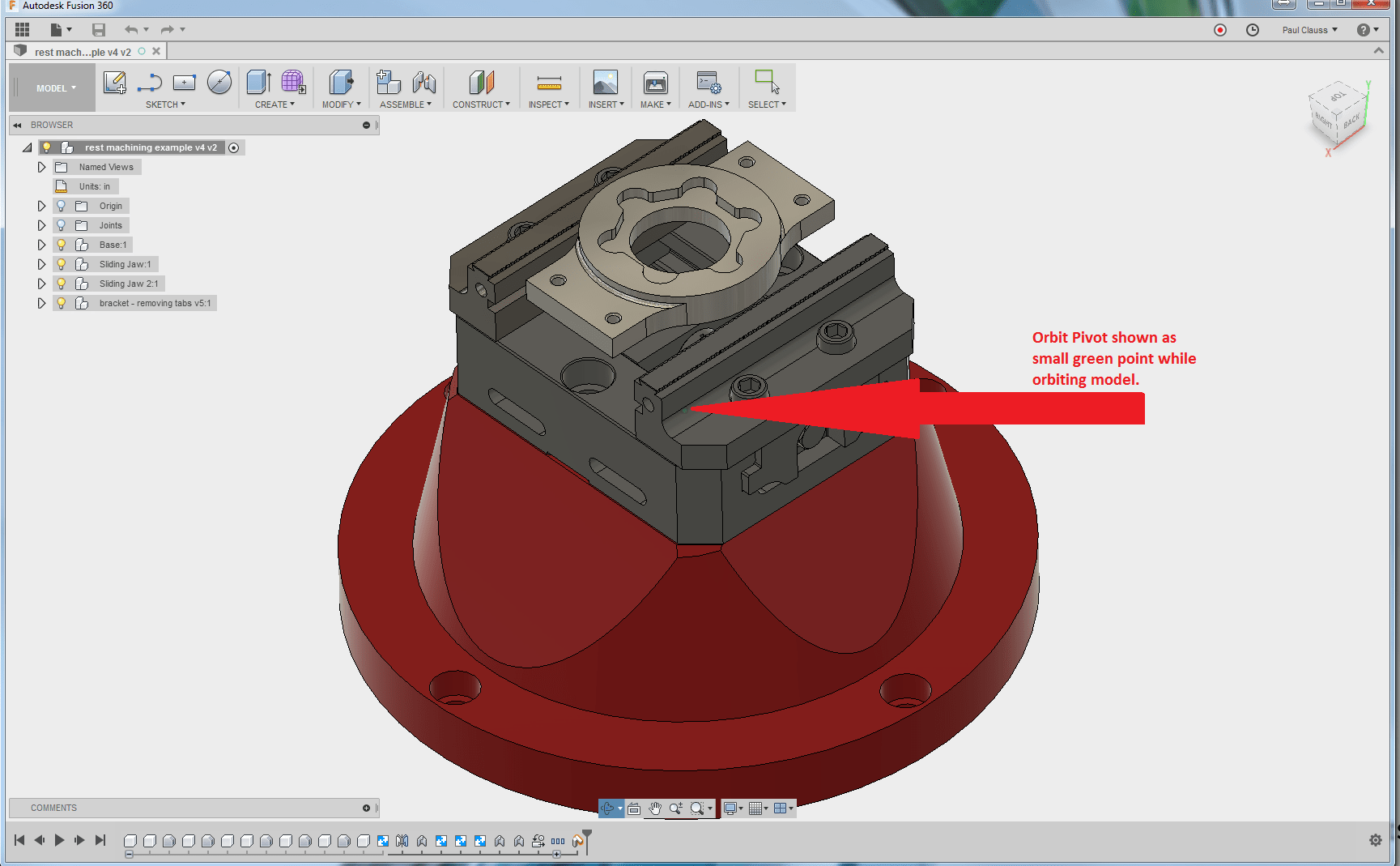Select the Pan tool in navigation bar
Screen dimensions: 1400x866
(654, 808)
